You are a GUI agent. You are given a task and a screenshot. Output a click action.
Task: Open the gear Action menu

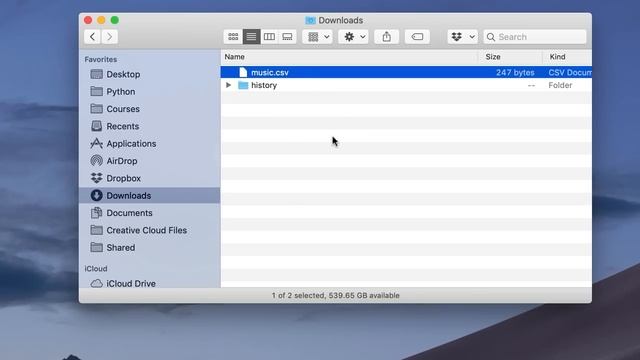[353, 37]
